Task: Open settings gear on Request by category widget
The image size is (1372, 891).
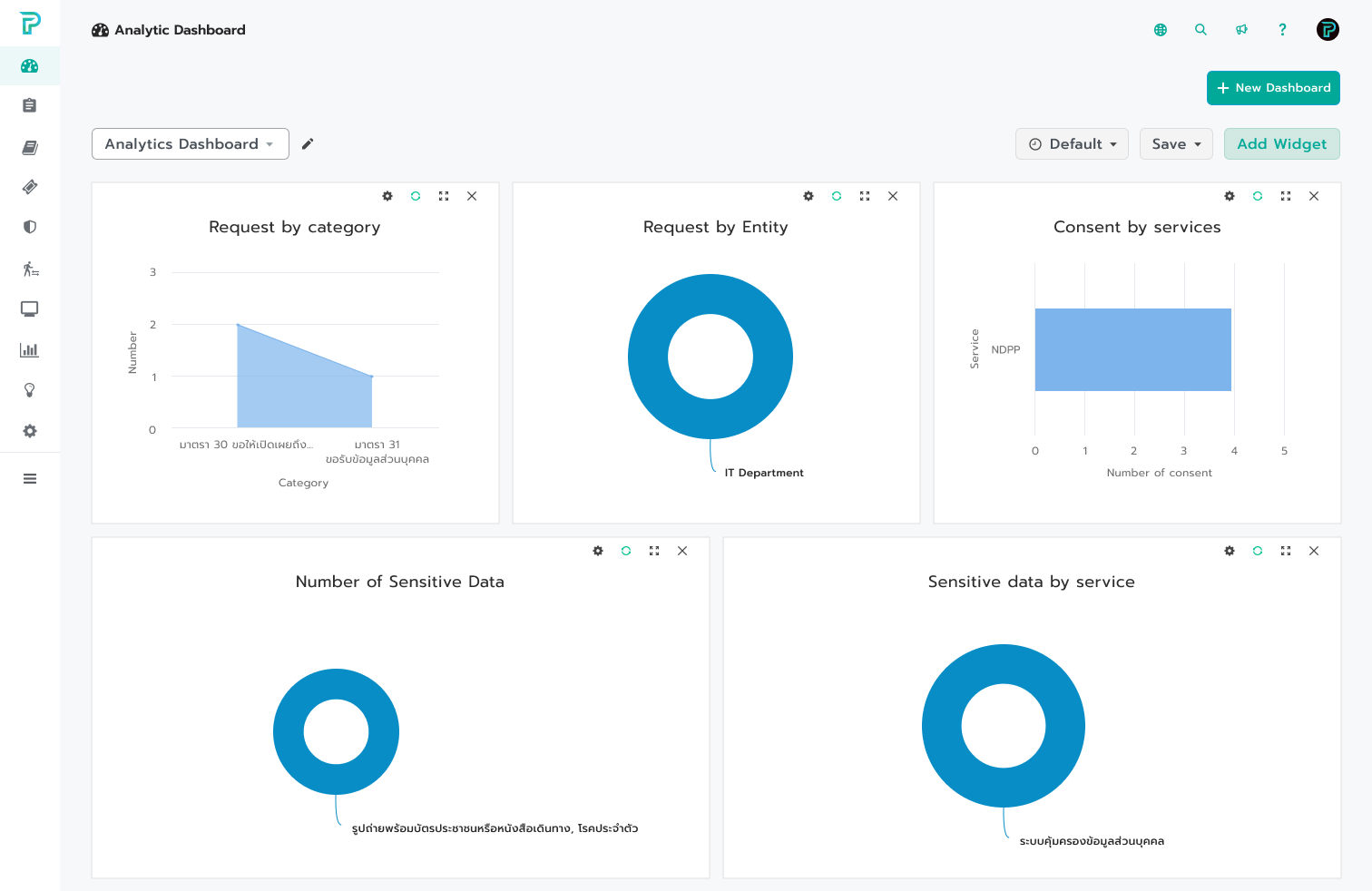Action: click(387, 196)
